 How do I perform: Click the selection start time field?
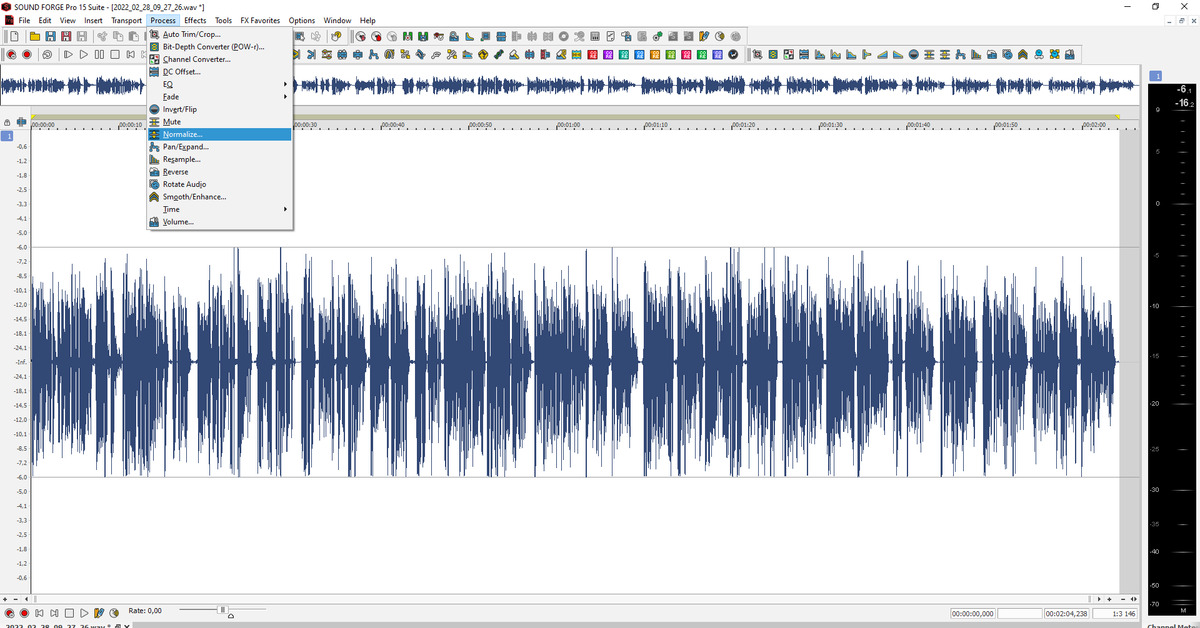(971, 613)
